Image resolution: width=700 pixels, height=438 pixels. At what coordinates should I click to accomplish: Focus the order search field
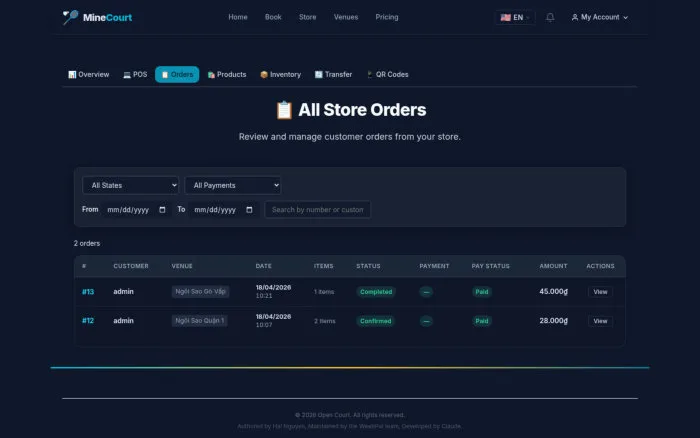click(x=317, y=210)
